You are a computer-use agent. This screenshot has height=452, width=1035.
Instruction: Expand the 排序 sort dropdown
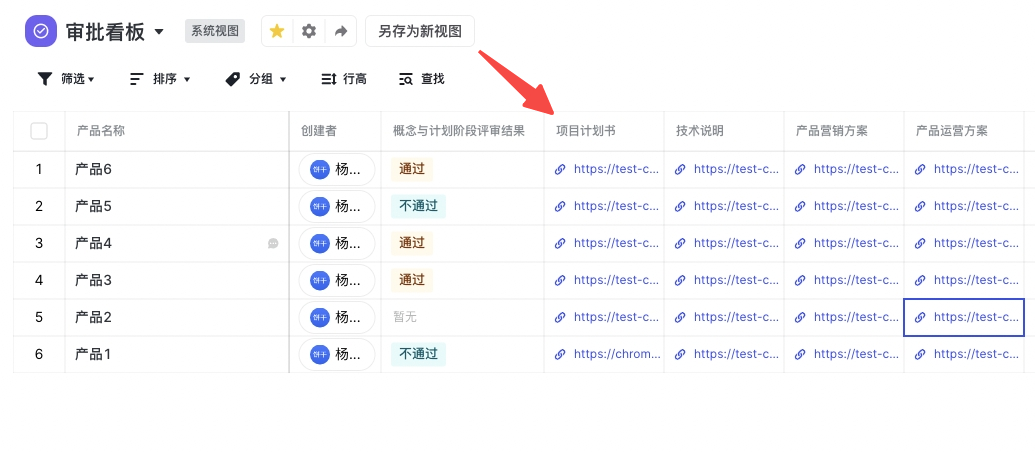160,79
